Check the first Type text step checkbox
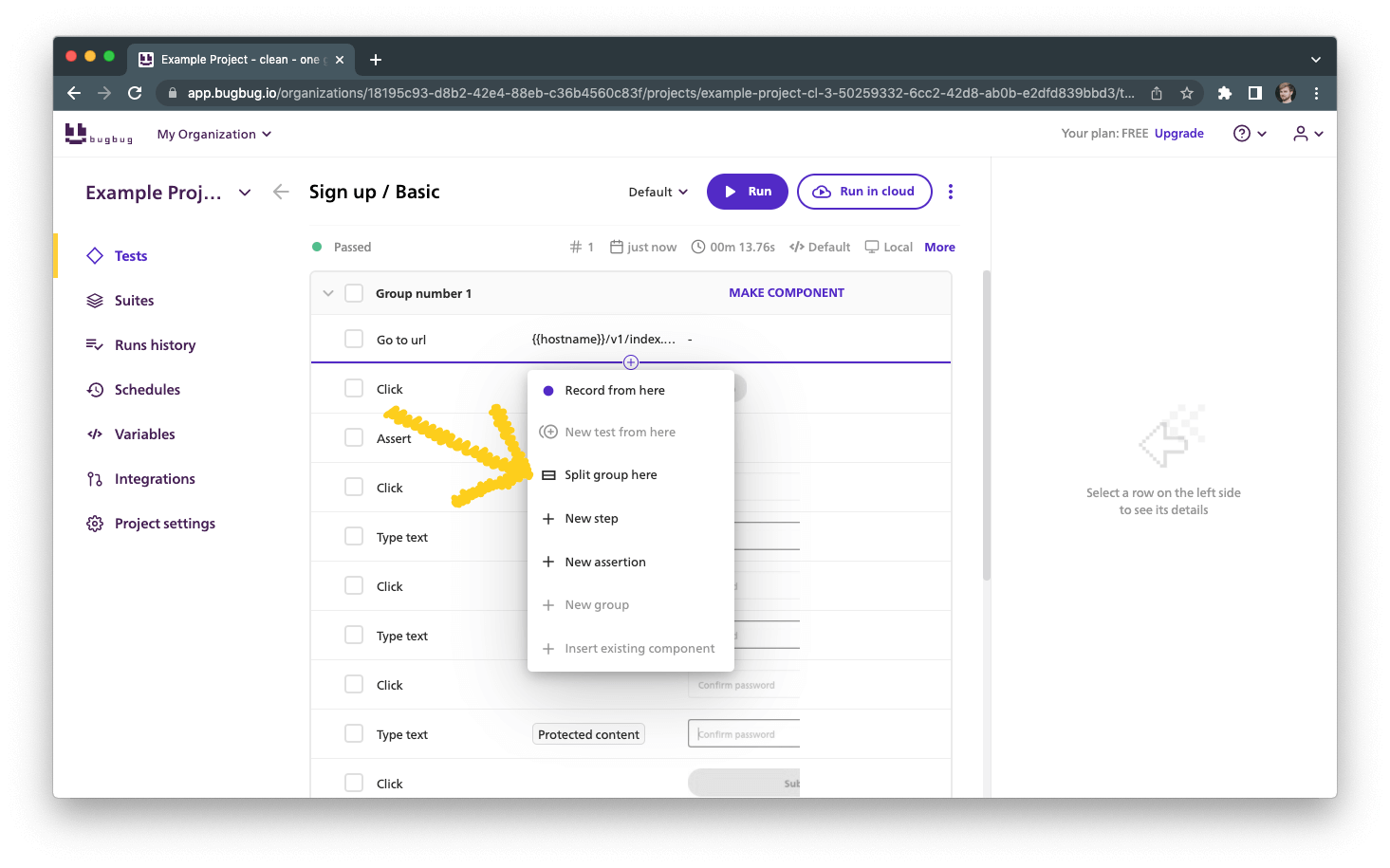 (x=354, y=536)
